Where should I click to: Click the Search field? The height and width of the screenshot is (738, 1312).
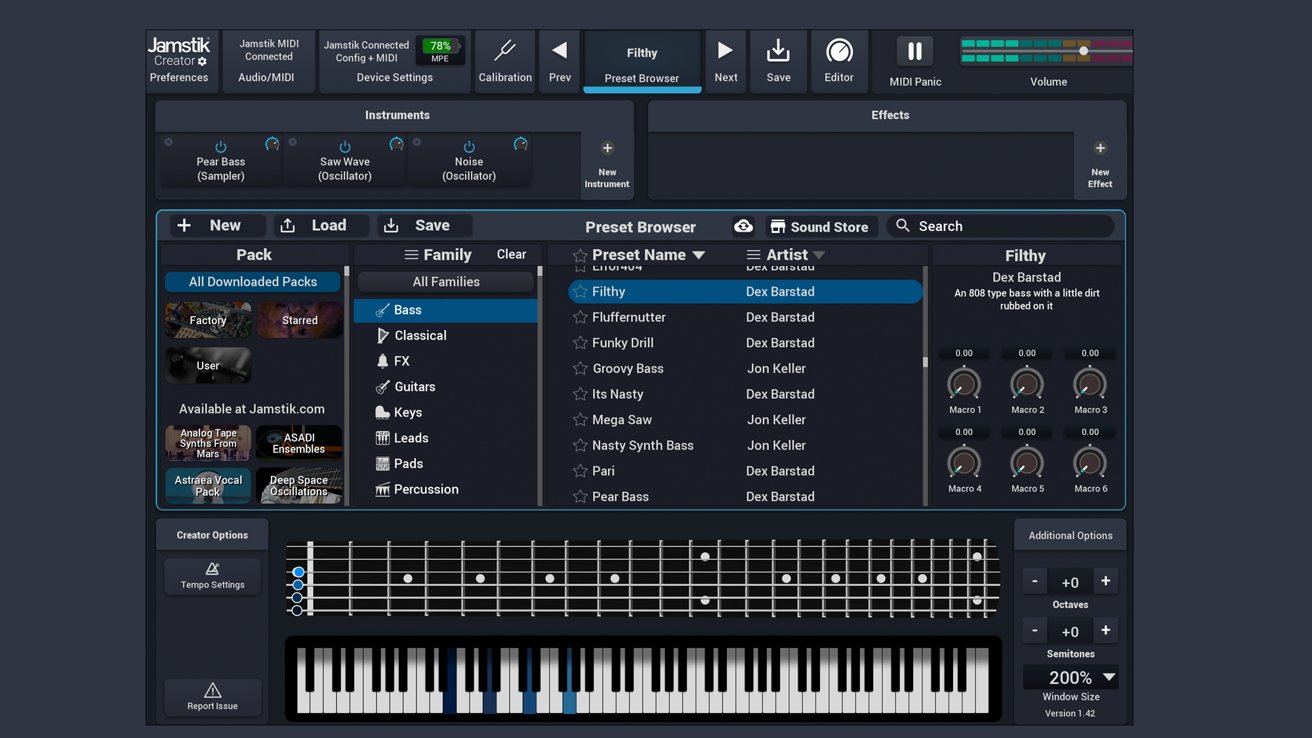[x=1000, y=226]
